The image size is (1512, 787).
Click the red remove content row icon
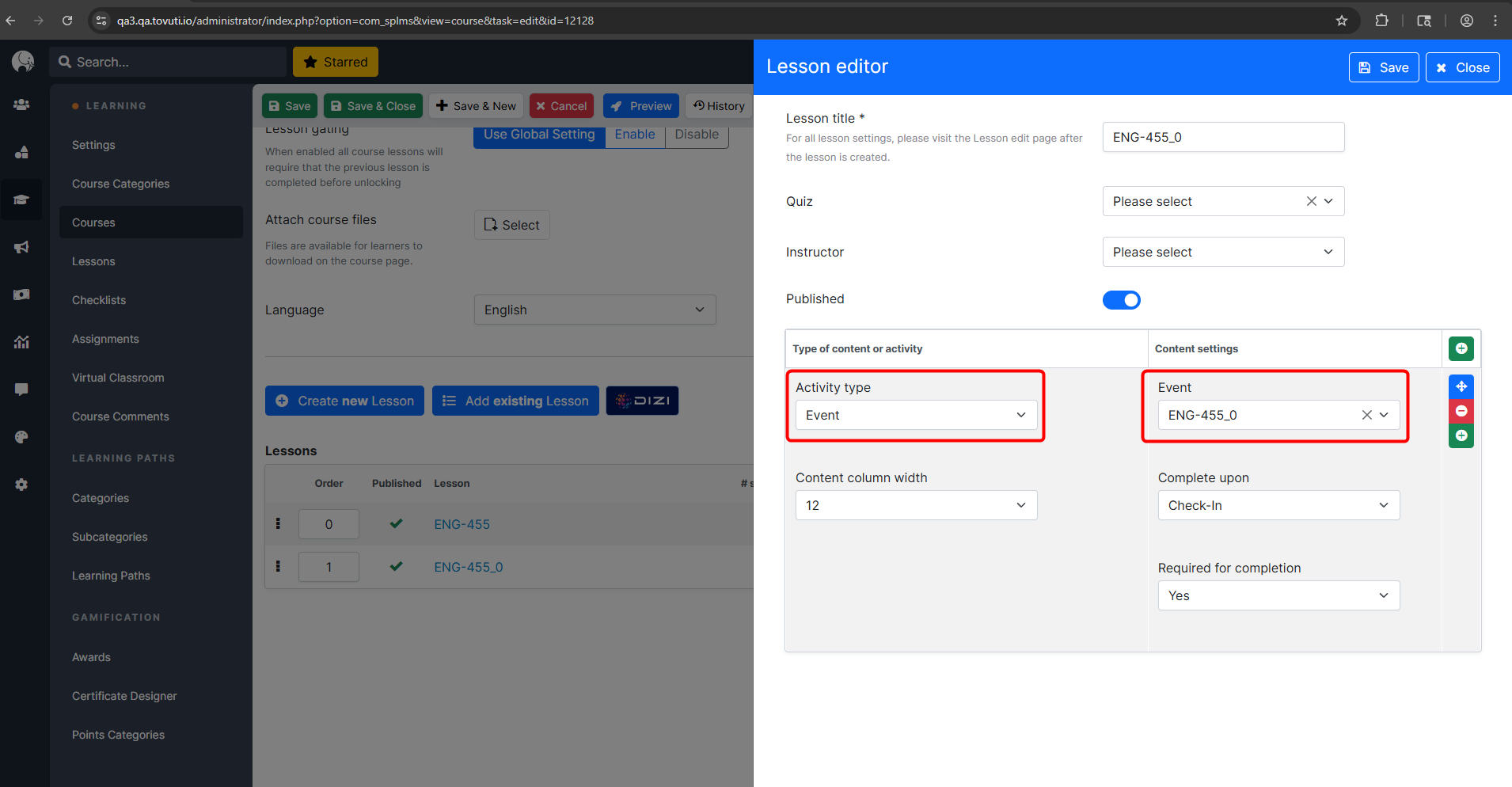tap(1461, 411)
